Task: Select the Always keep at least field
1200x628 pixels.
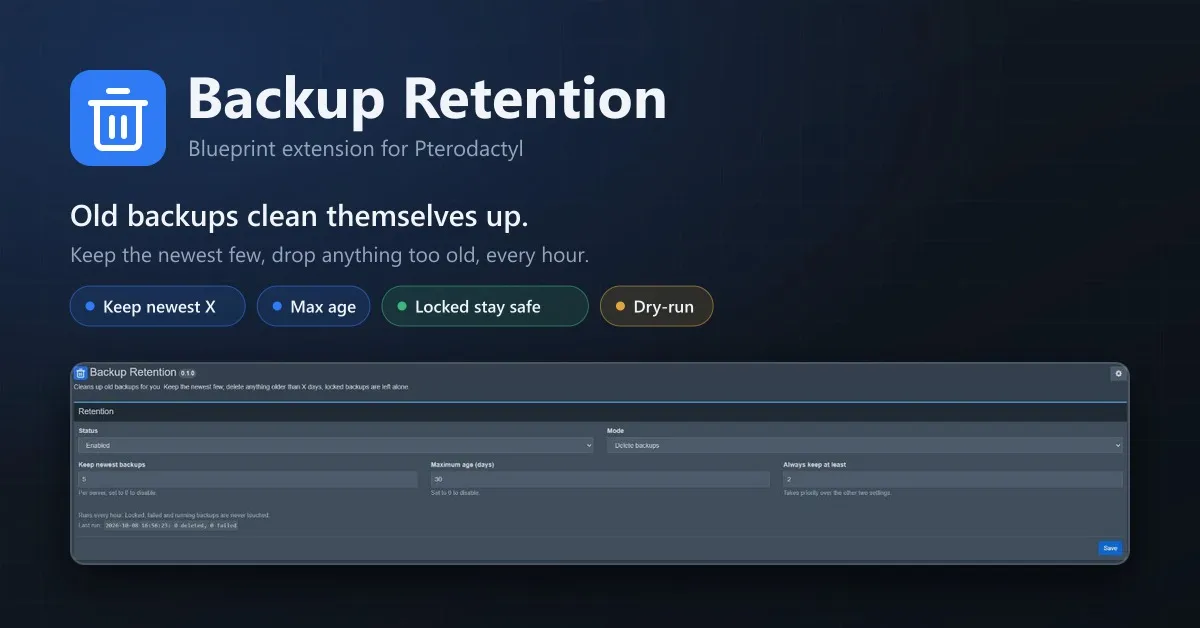Action: (952, 480)
